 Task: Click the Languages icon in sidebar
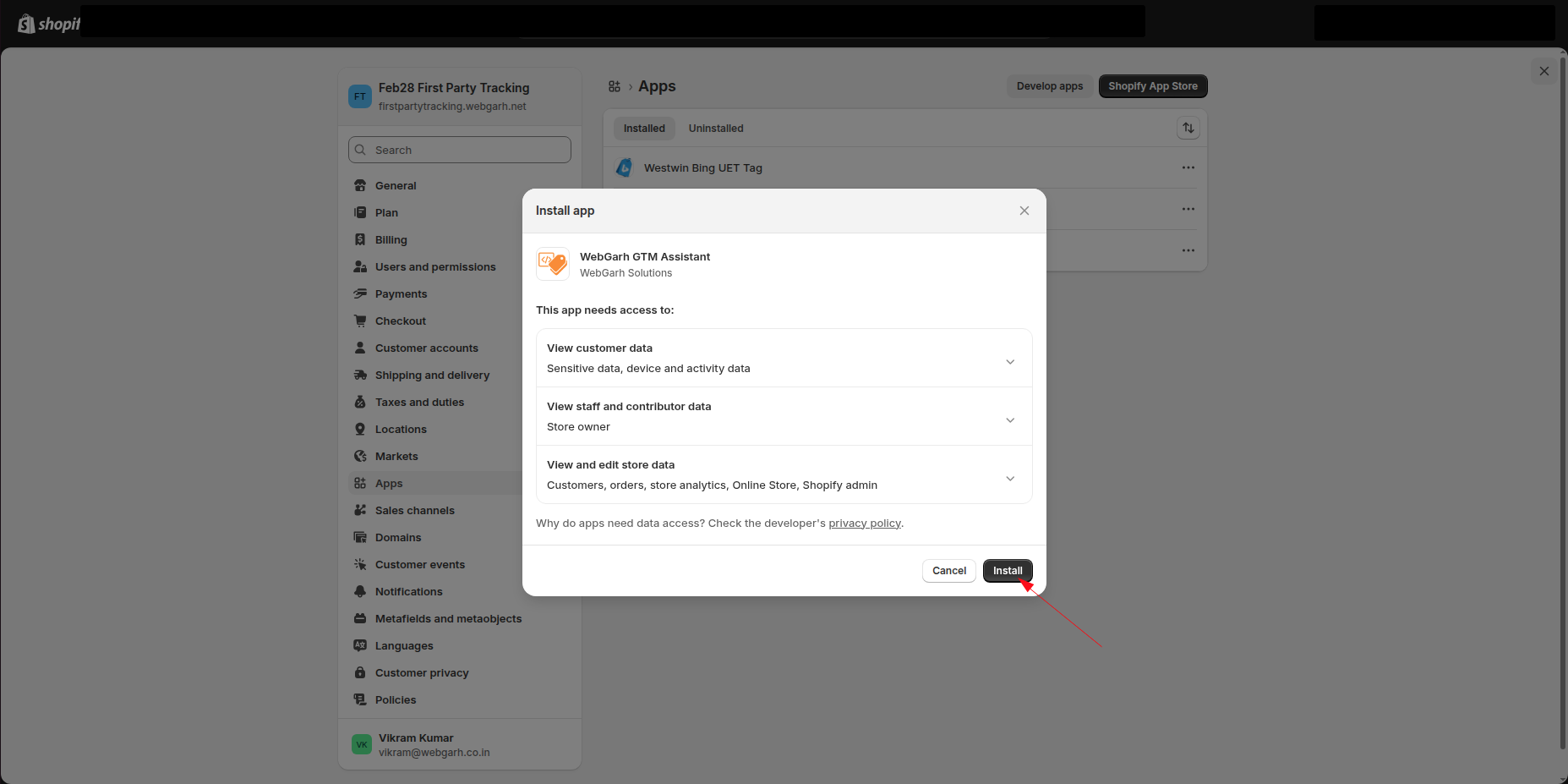click(360, 645)
